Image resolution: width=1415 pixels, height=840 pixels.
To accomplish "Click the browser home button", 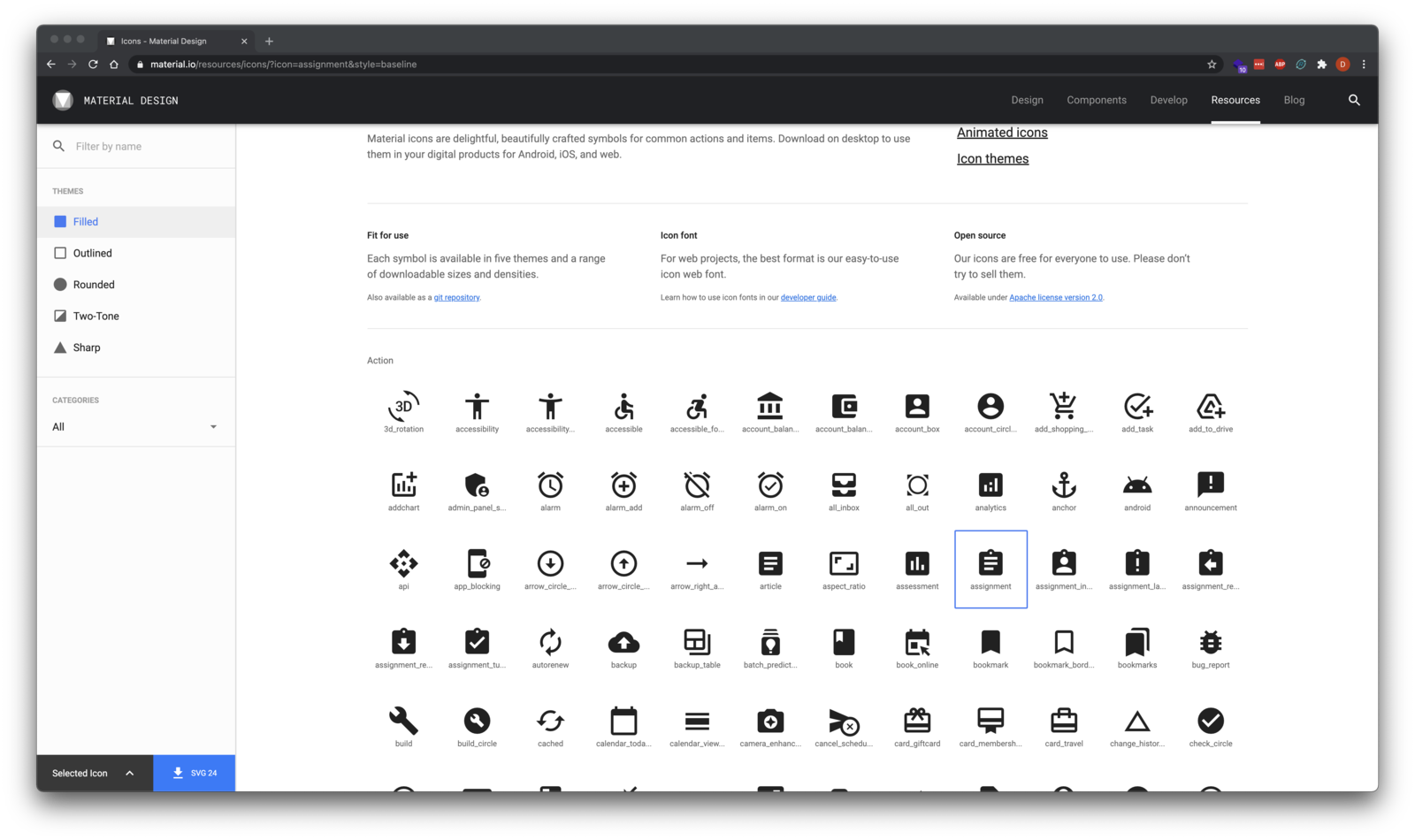I will [114, 65].
